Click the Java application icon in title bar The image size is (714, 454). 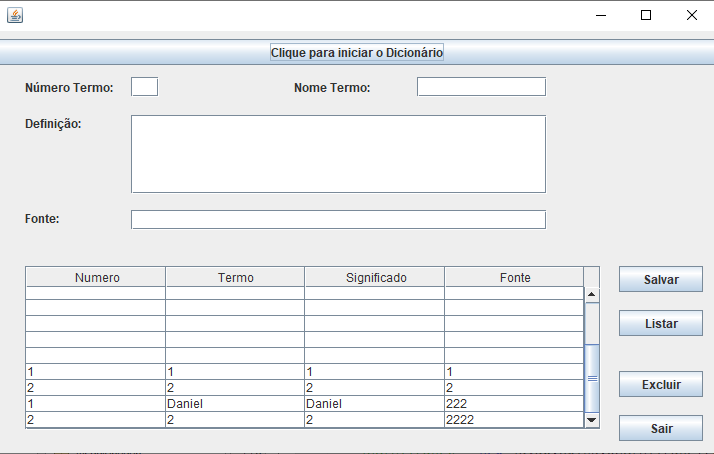click(15, 15)
